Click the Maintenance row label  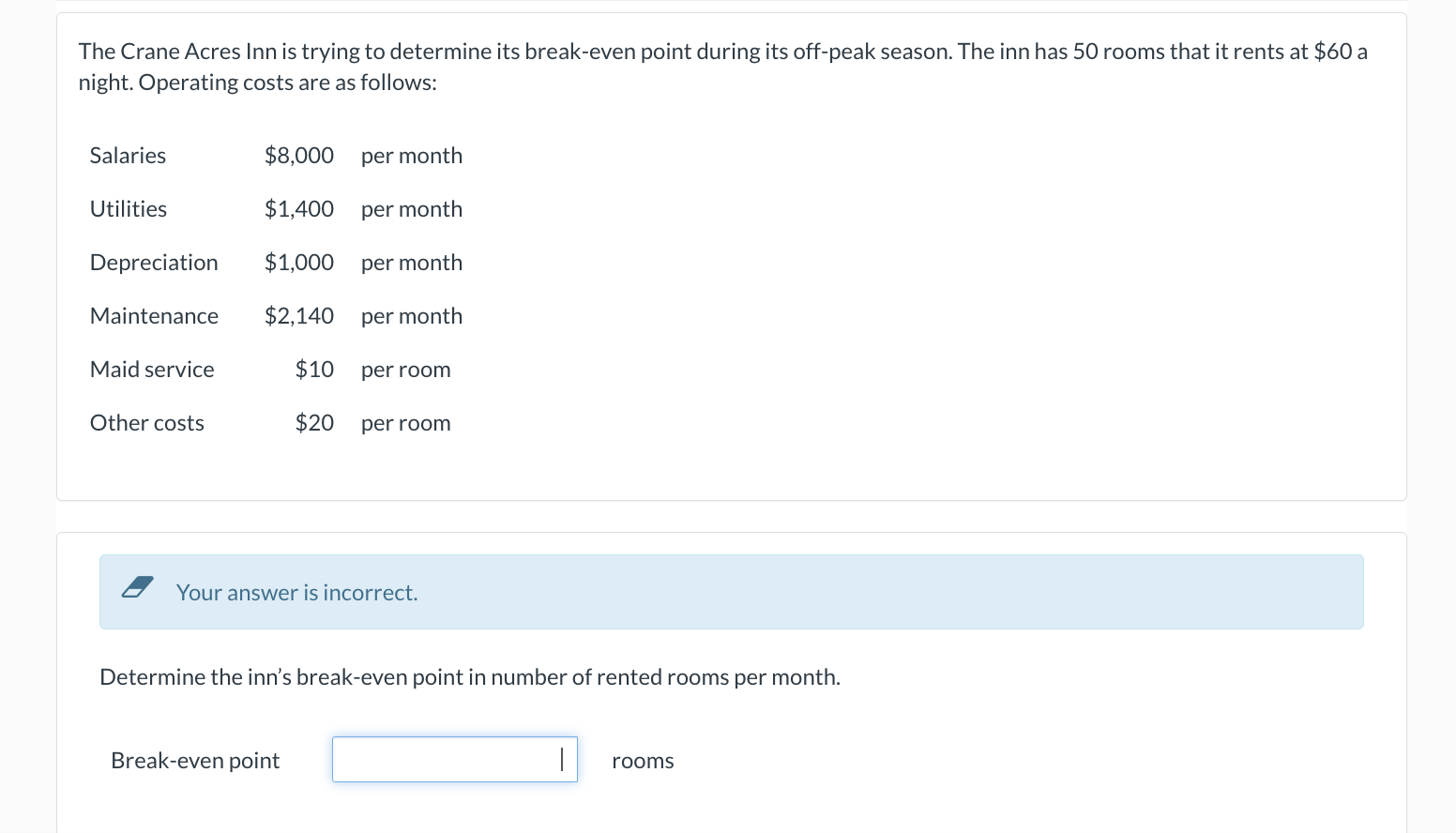(x=154, y=316)
